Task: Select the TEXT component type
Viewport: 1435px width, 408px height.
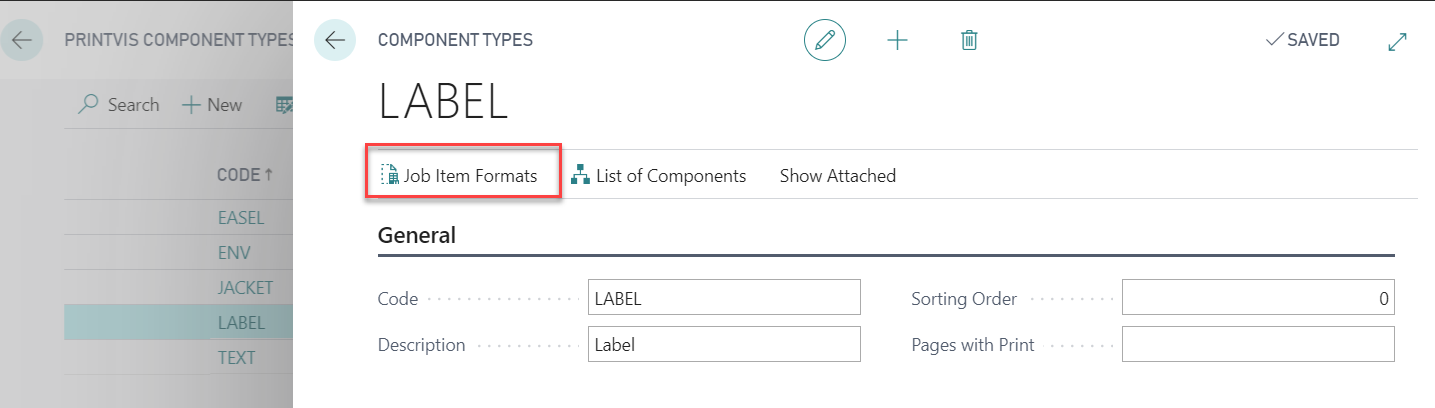Action: 178,357
